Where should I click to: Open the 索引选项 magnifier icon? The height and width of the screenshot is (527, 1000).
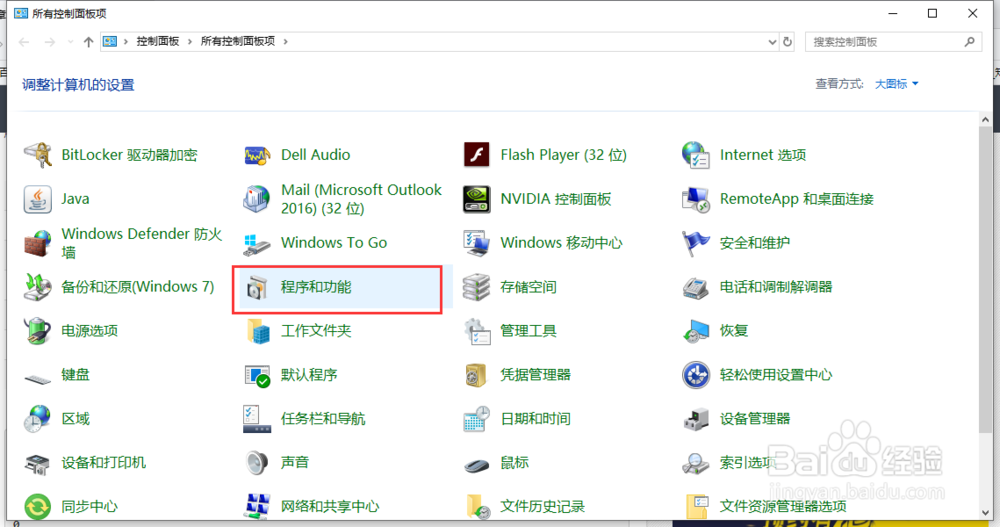[696, 463]
